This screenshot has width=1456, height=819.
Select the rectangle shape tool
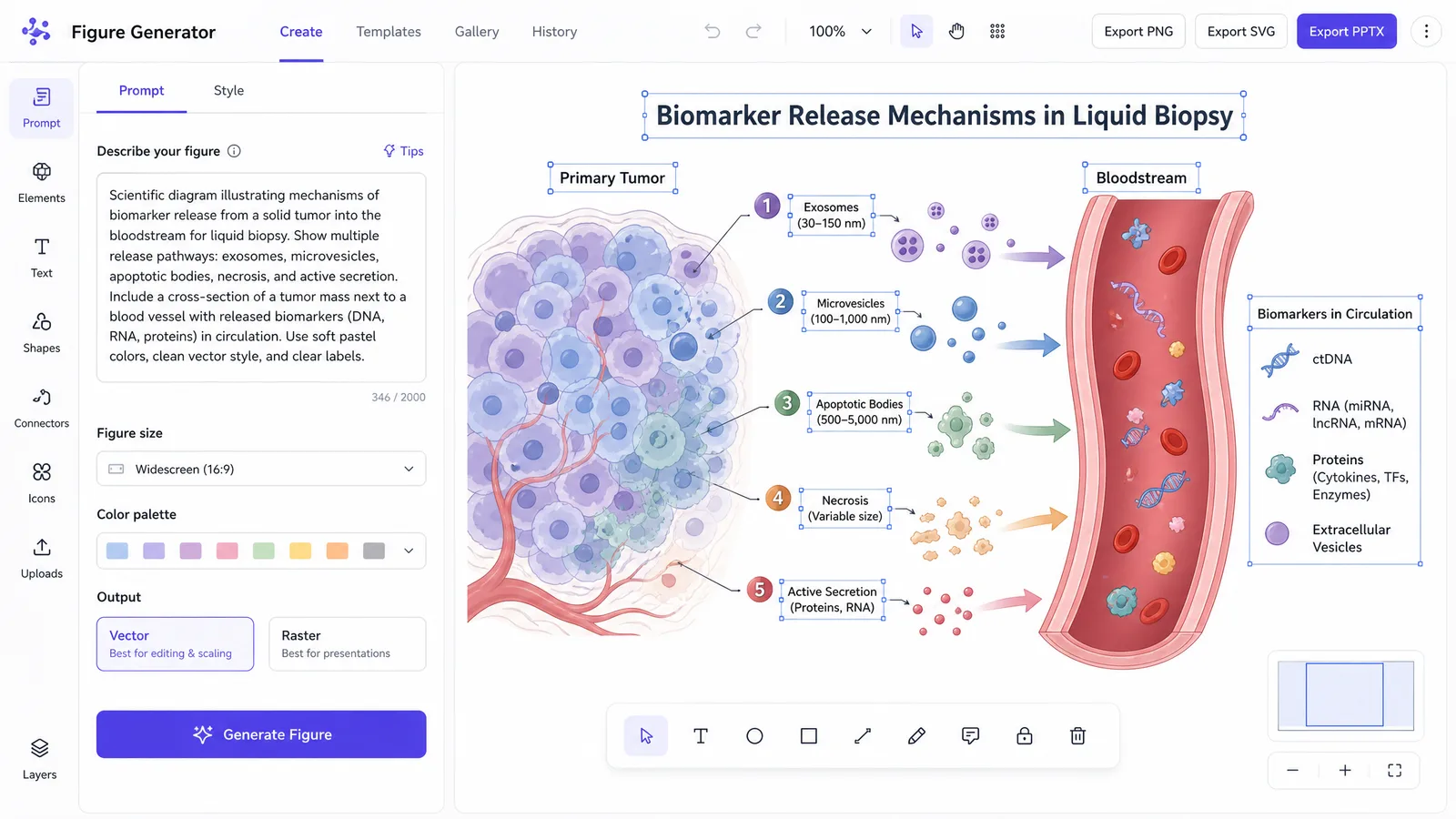pos(808,736)
